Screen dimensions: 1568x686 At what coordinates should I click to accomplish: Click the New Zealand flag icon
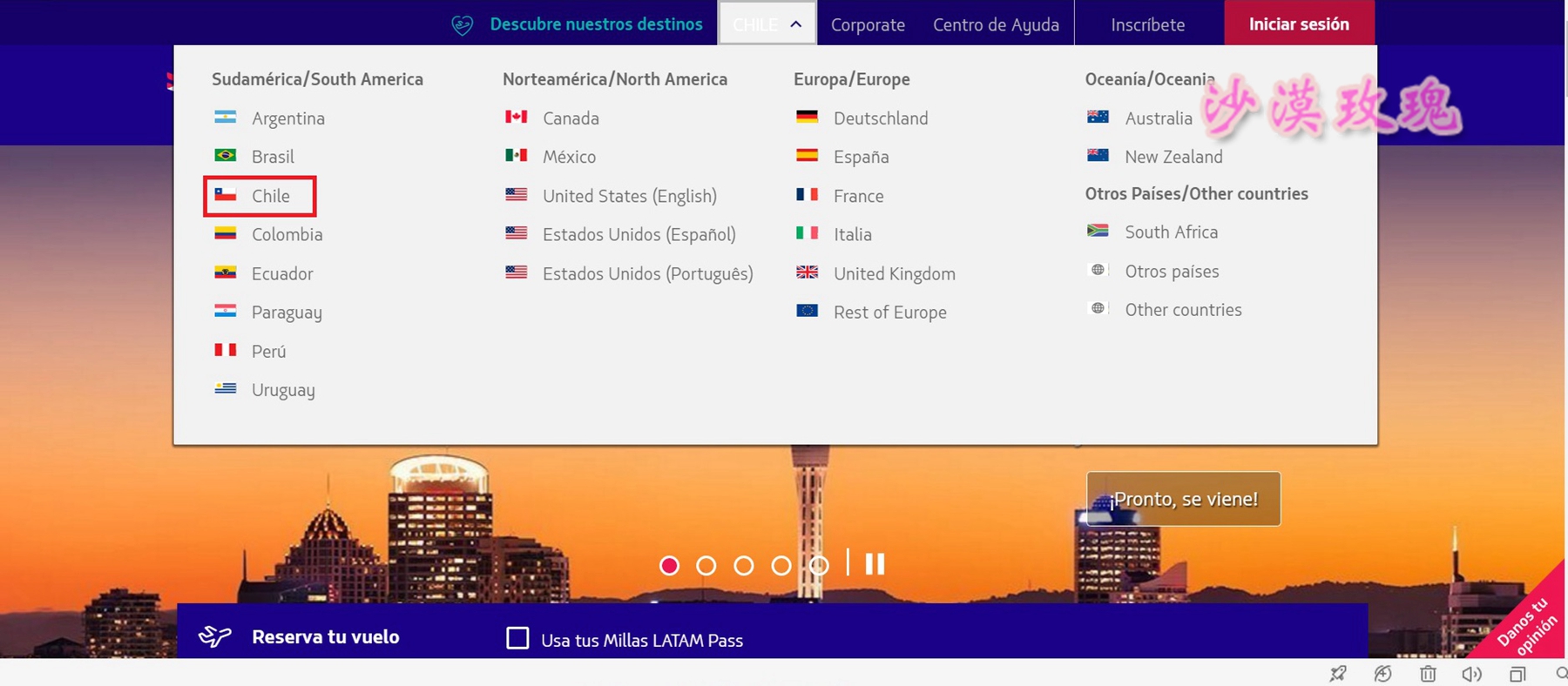[1098, 155]
